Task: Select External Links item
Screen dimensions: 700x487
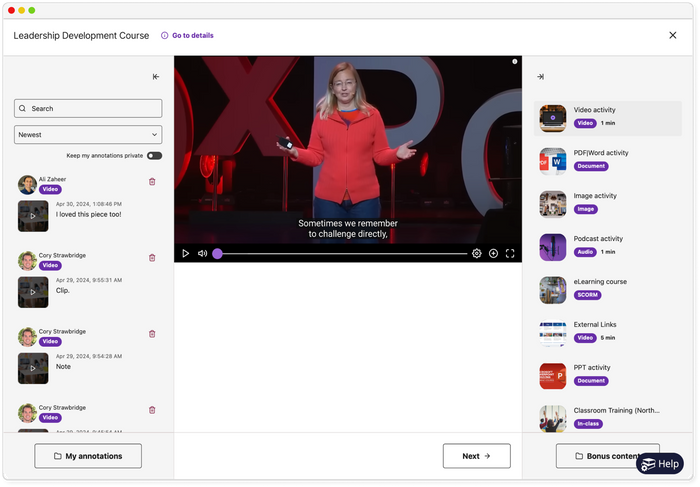Action: pyautogui.click(x=608, y=333)
